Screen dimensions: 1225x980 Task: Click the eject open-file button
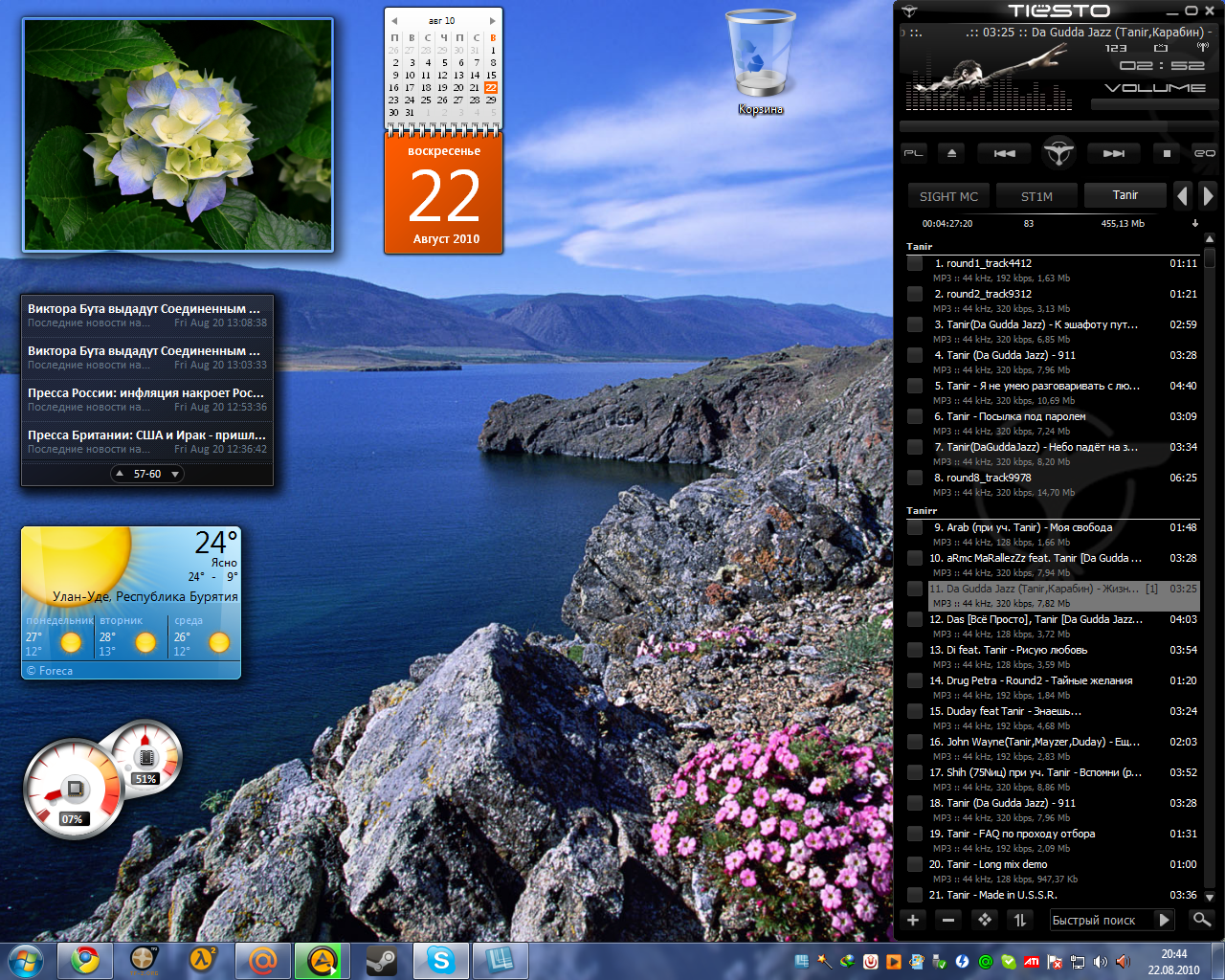click(x=951, y=153)
